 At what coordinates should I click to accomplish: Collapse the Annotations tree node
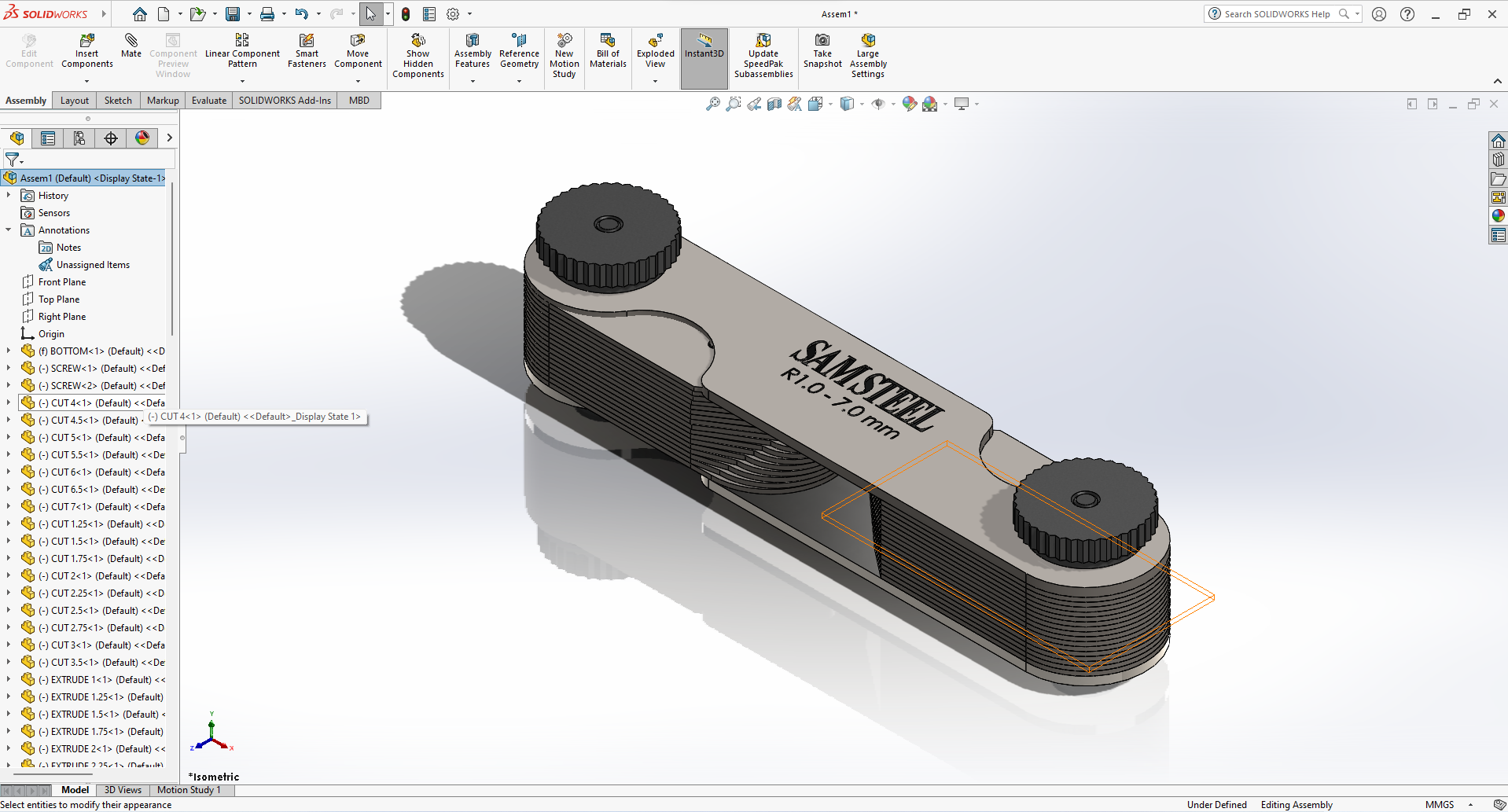tap(9, 230)
